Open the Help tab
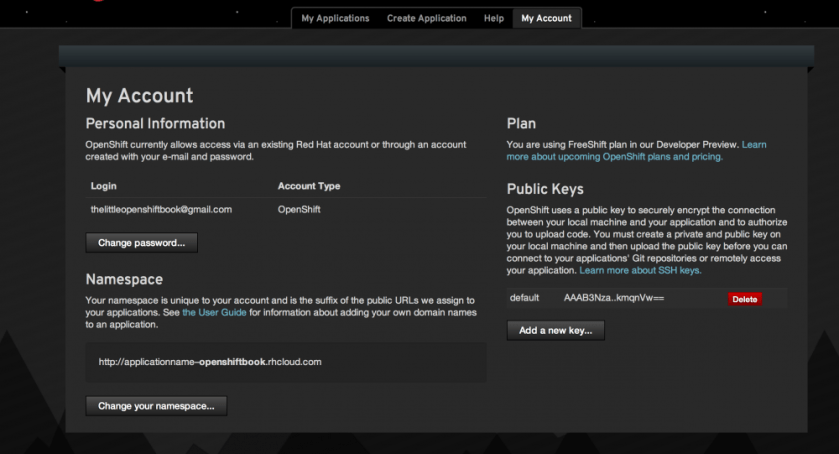The width and height of the screenshot is (839, 454). (x=493, y=18)
